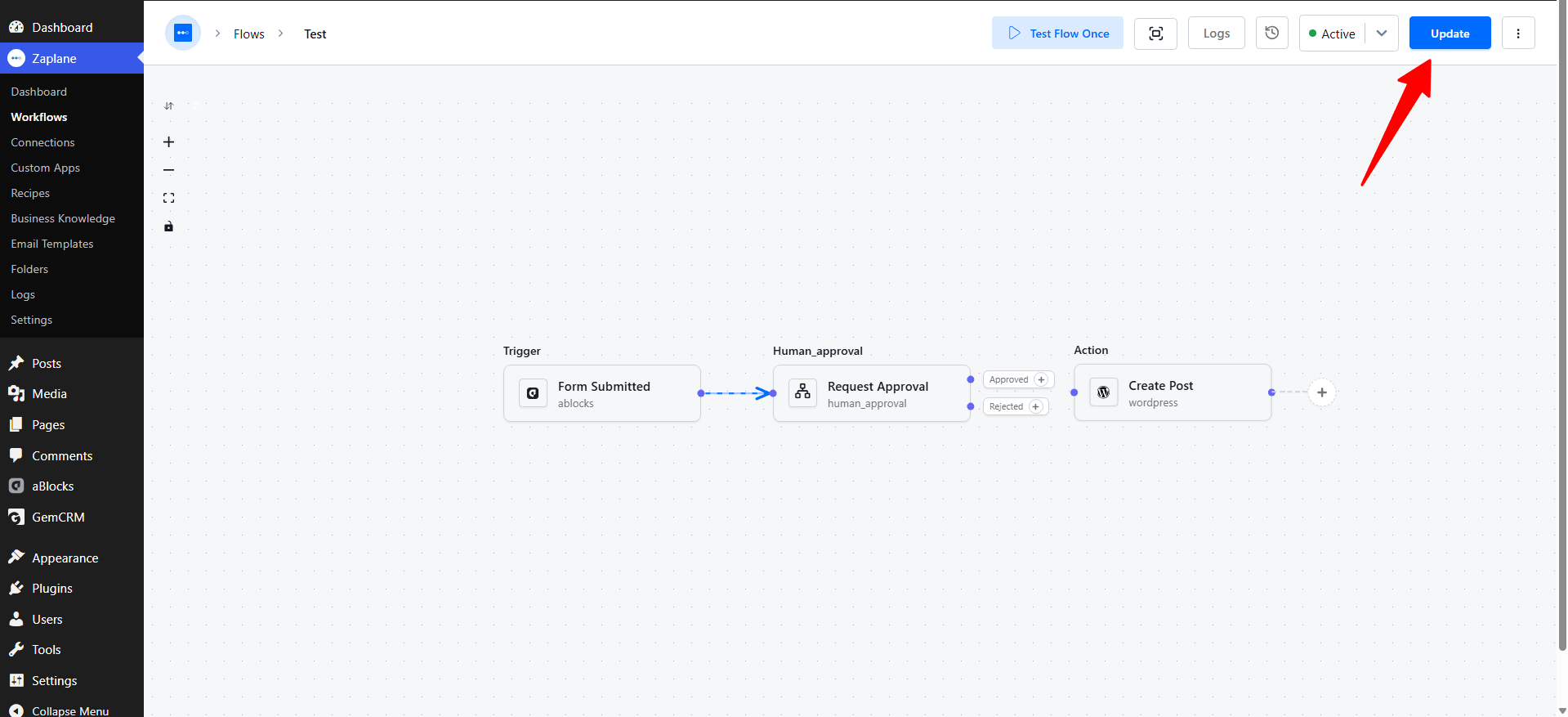Click the aBlocks icon in Form Submitted node
The width and height of the screenshot is (1568, 717).
pos(533,393)
